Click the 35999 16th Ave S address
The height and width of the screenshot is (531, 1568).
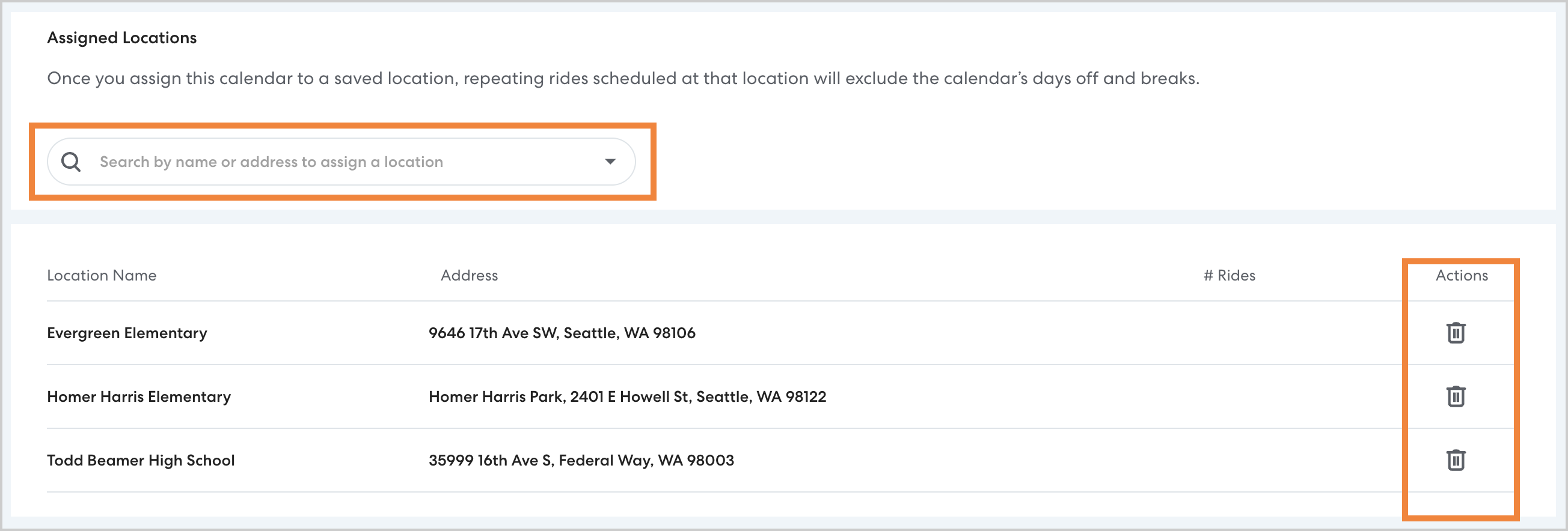tap(581, 461)
